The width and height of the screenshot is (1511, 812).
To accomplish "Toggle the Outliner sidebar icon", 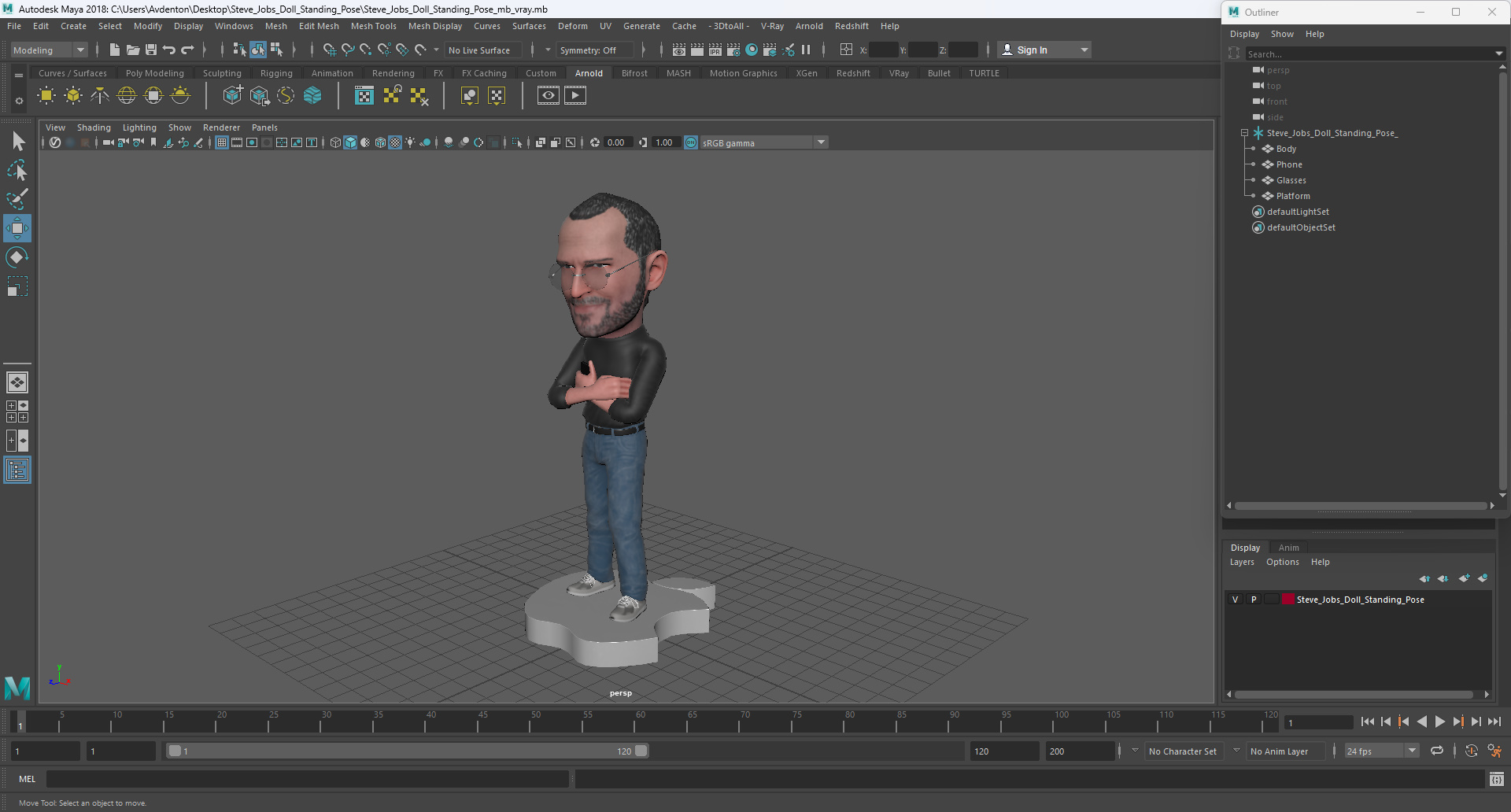I will pos(17,471).
